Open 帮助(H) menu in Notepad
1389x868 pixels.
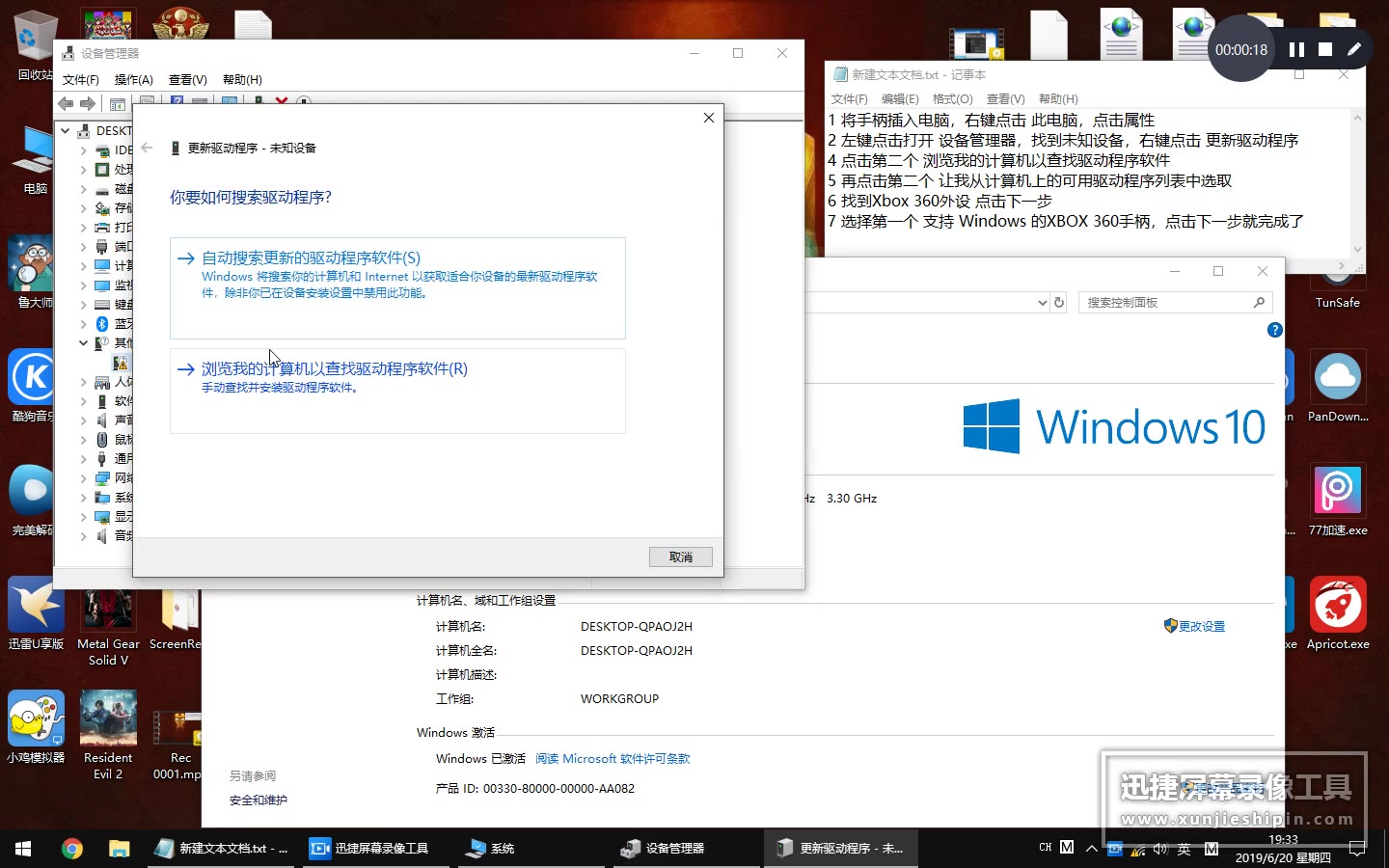coord(1058,99)
